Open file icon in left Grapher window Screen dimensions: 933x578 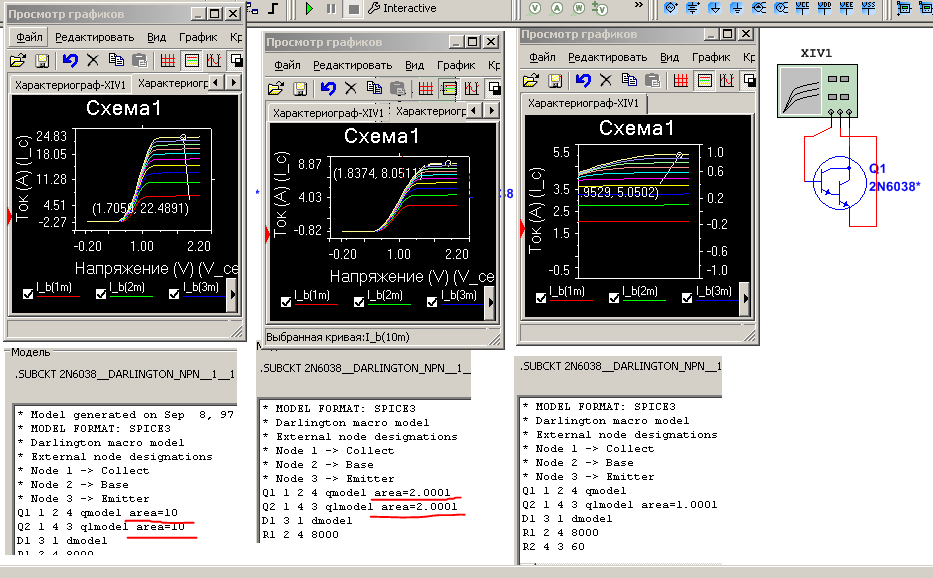tap(19, 60)
